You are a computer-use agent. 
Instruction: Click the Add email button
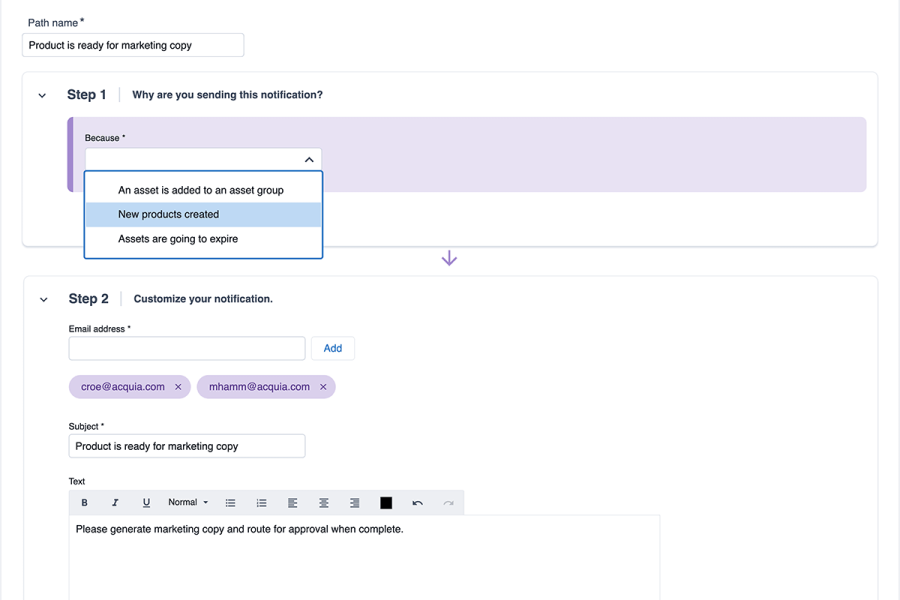[333, 348]
